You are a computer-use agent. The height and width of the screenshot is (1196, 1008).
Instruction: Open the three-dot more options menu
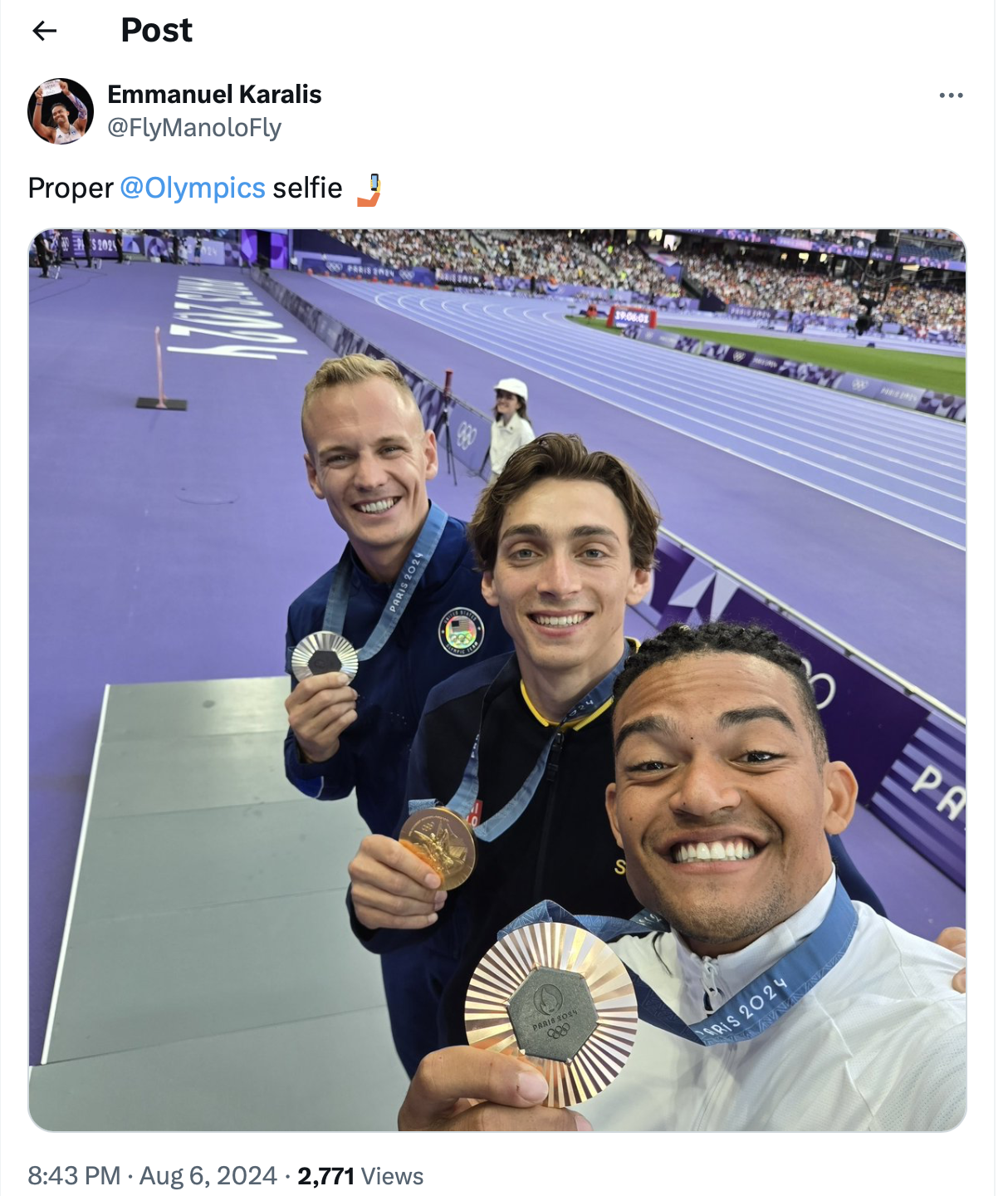951,96
